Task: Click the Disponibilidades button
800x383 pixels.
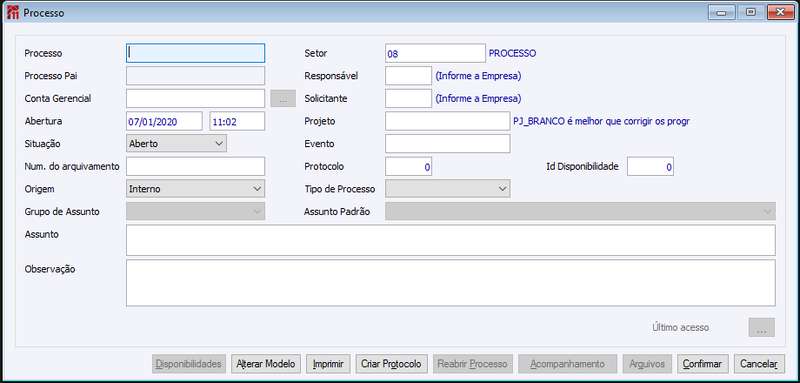Action: 189,364
